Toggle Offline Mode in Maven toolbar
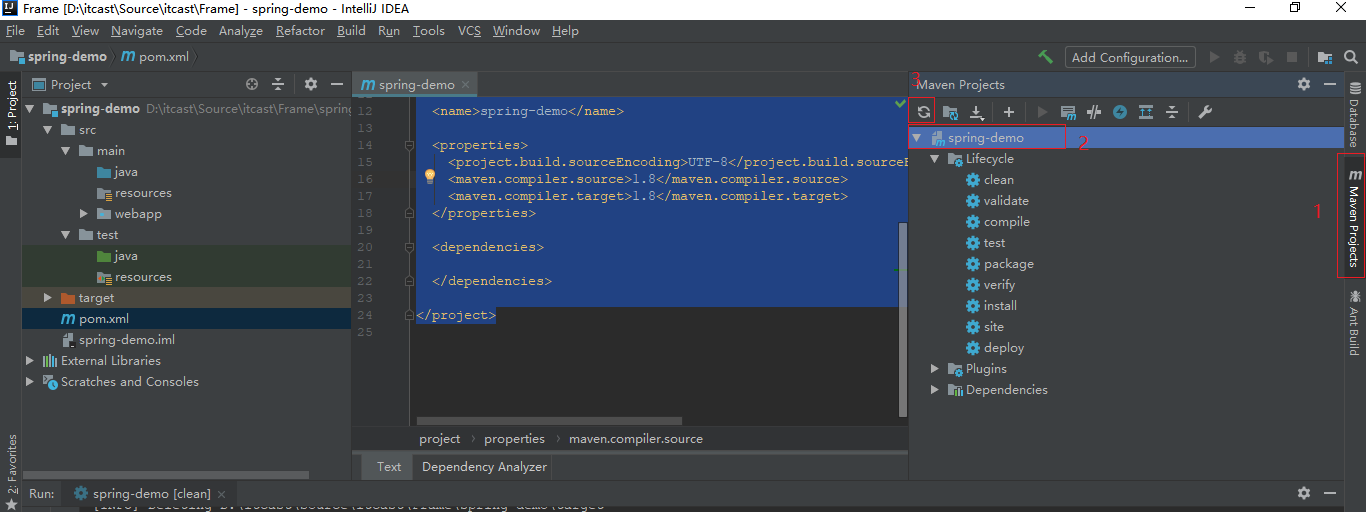1366x512 pixels. point(1094,112)
